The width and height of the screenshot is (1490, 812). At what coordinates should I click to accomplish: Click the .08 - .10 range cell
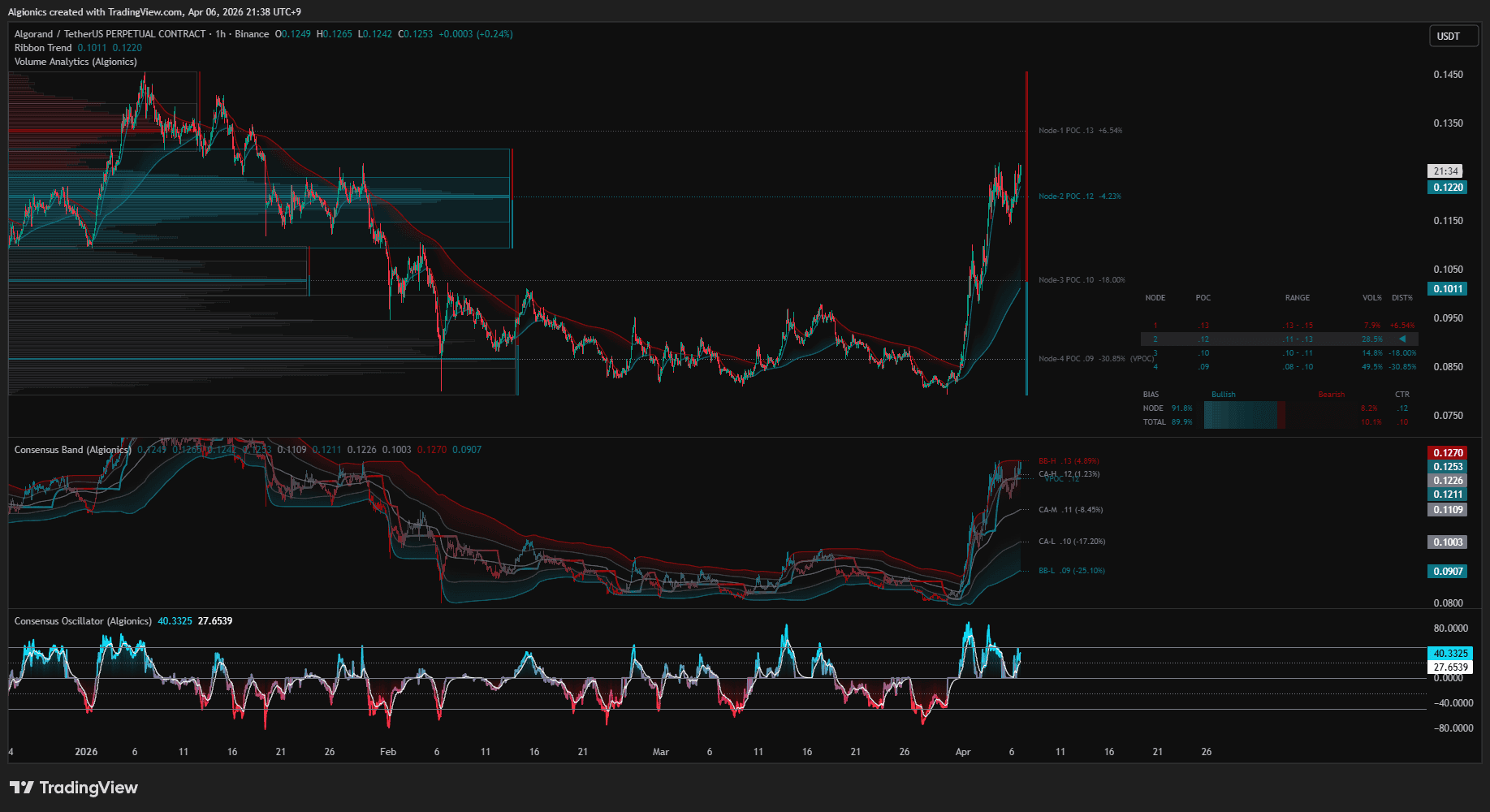(1298, 367)
